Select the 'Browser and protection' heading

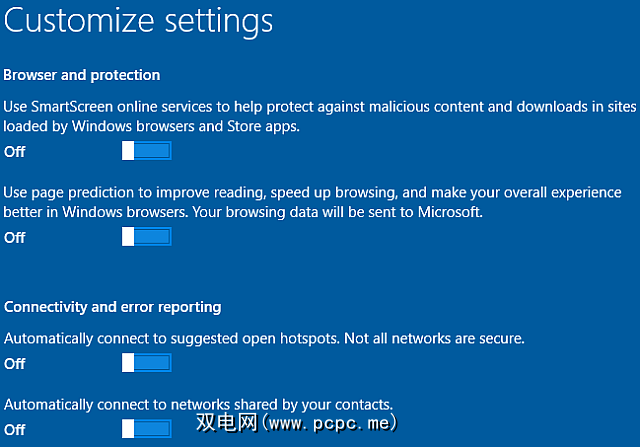82,75
